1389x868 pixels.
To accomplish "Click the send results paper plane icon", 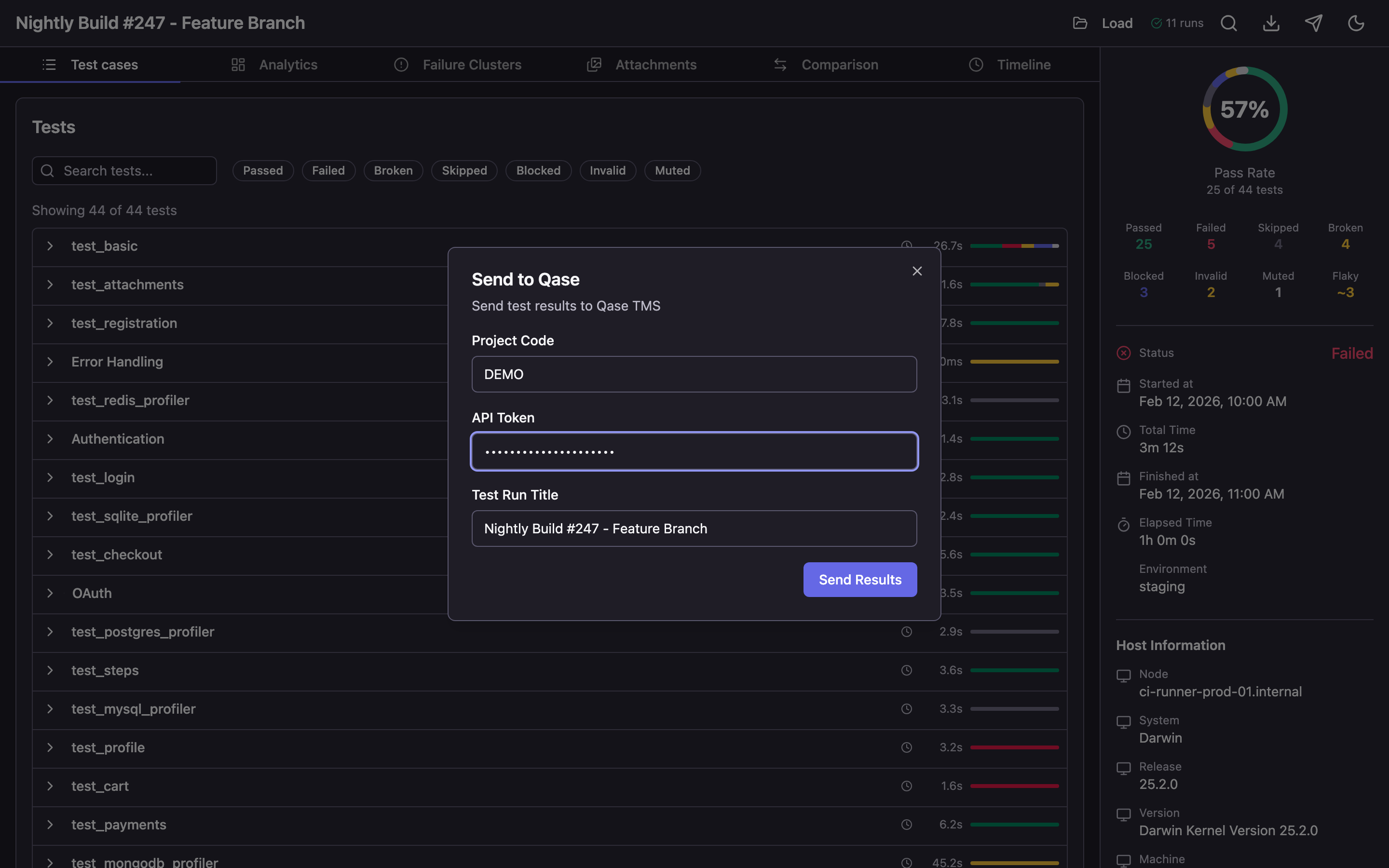I will [x=1314, y=23].
